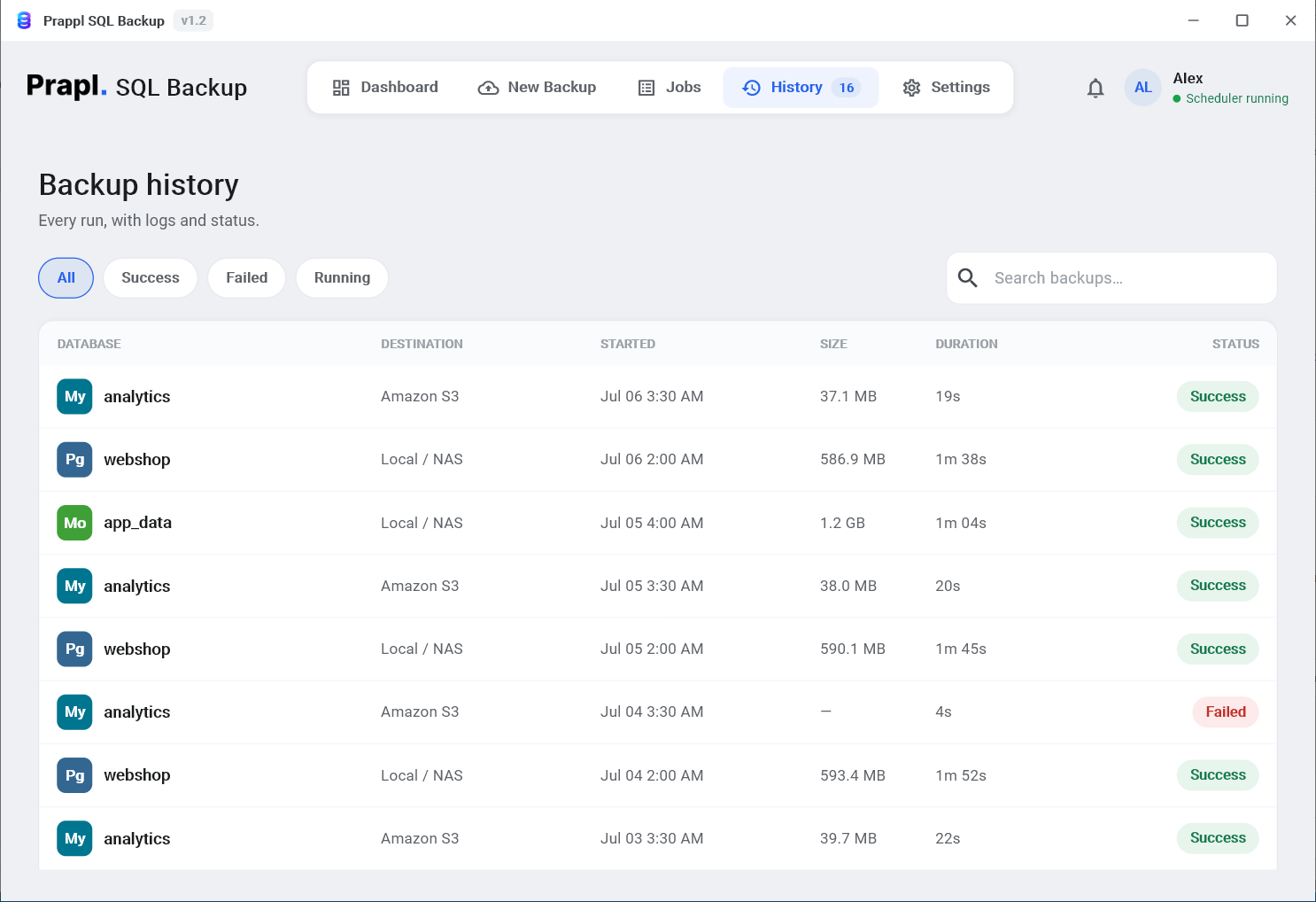This screenshot has width=1316, height=902.
Task: Click the 1m 45s duration cell
Action: pos(961,649)
